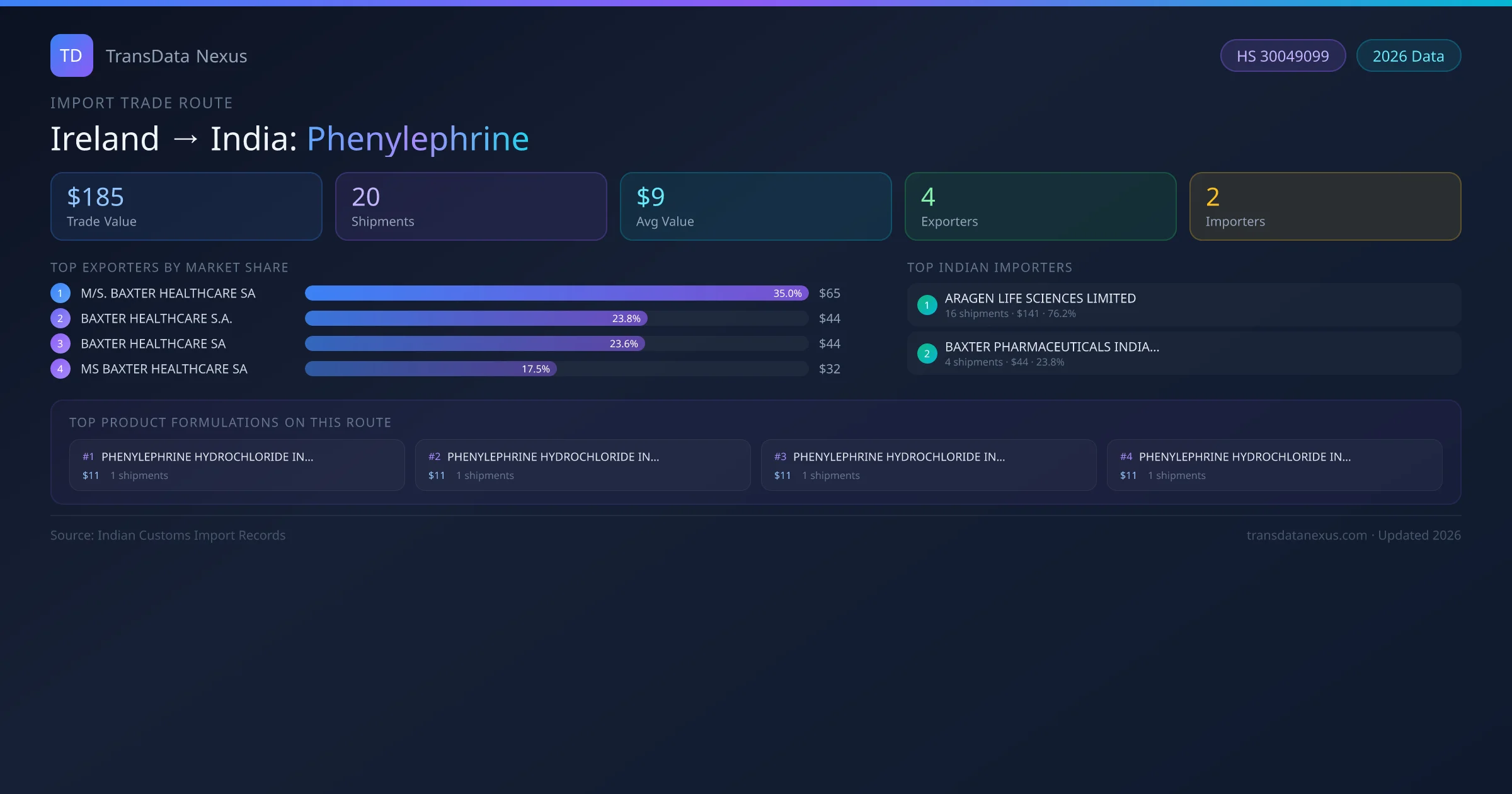Expand the TOP PRODUCT FORMULATIONS section
Screen dimensions: 1512x794
pyautogui.click(x=231, y=422)
